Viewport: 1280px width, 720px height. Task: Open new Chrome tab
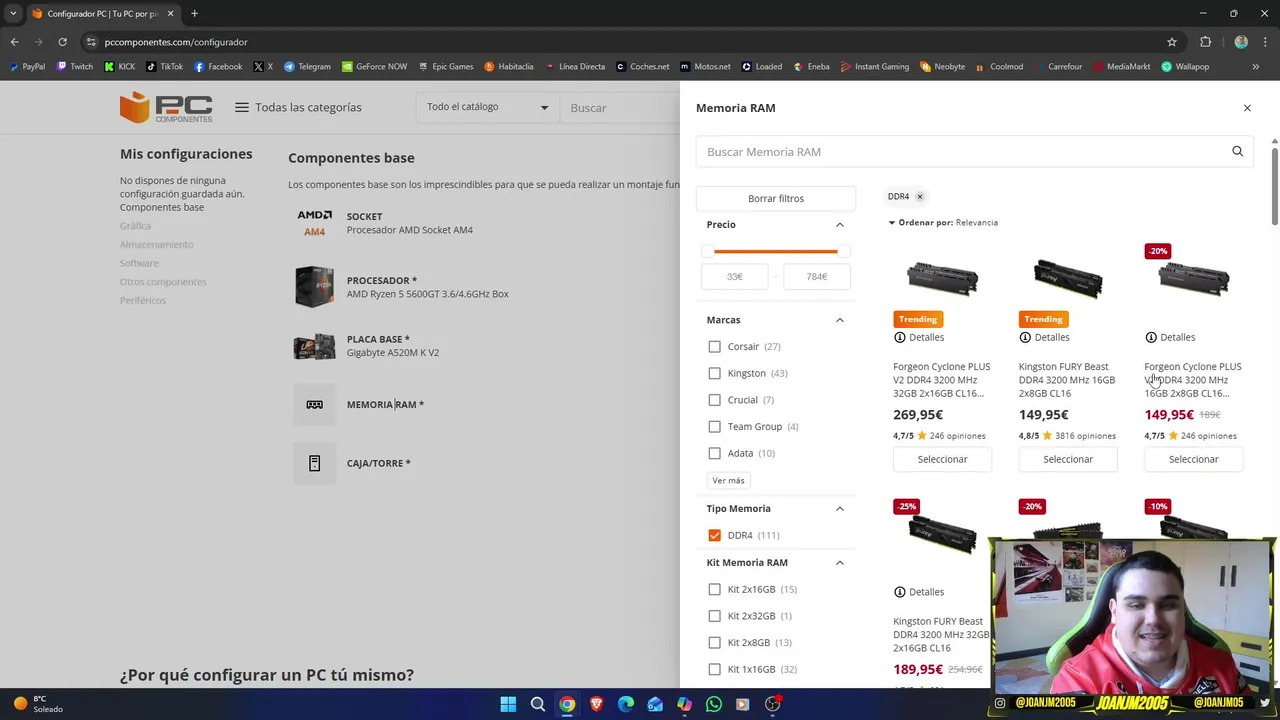point(194,14)
